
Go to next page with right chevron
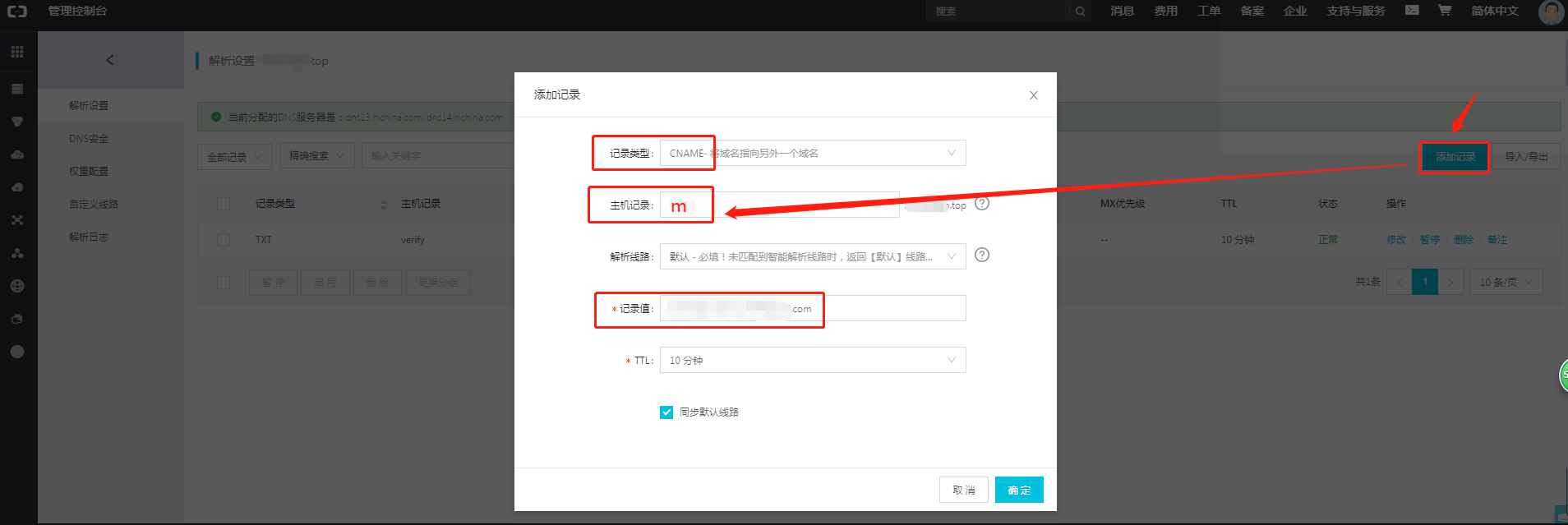pyautogui.click(x=1450, y=282)
